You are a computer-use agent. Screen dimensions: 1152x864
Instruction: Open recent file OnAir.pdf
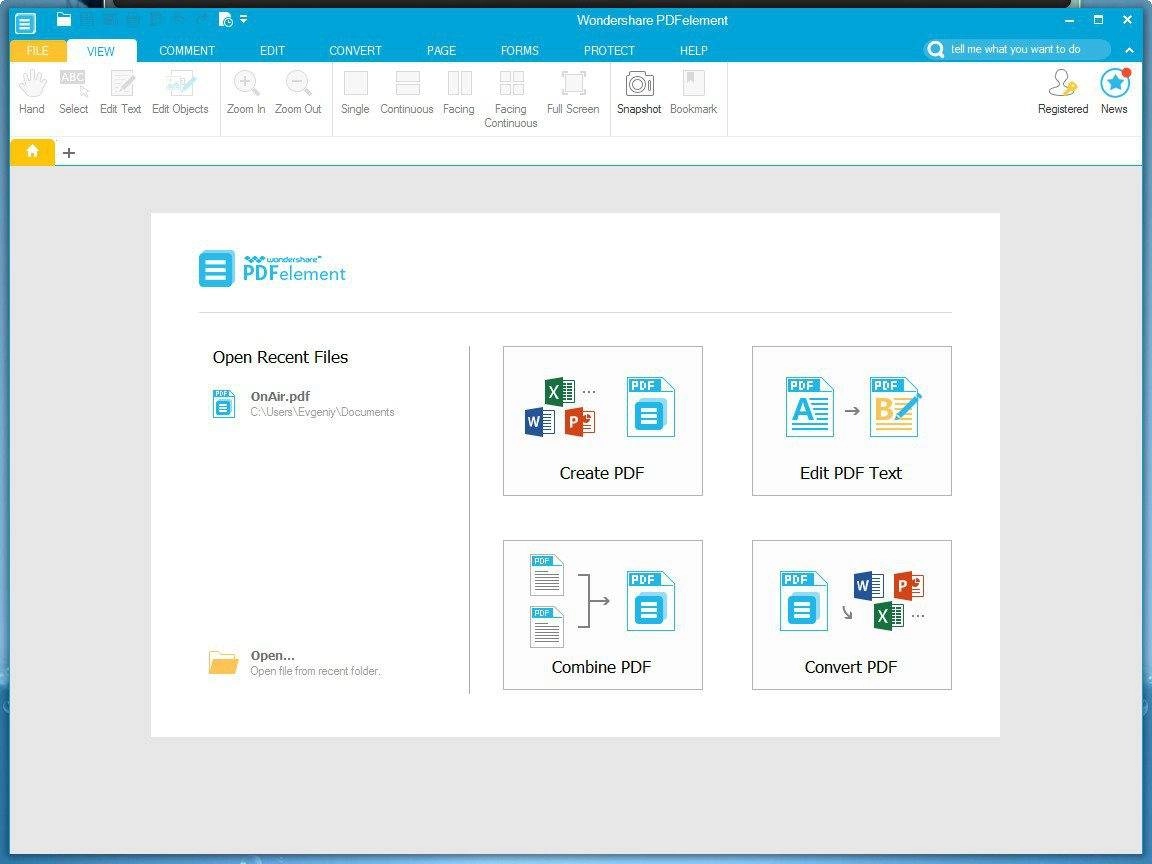click(x=303, y=404)
